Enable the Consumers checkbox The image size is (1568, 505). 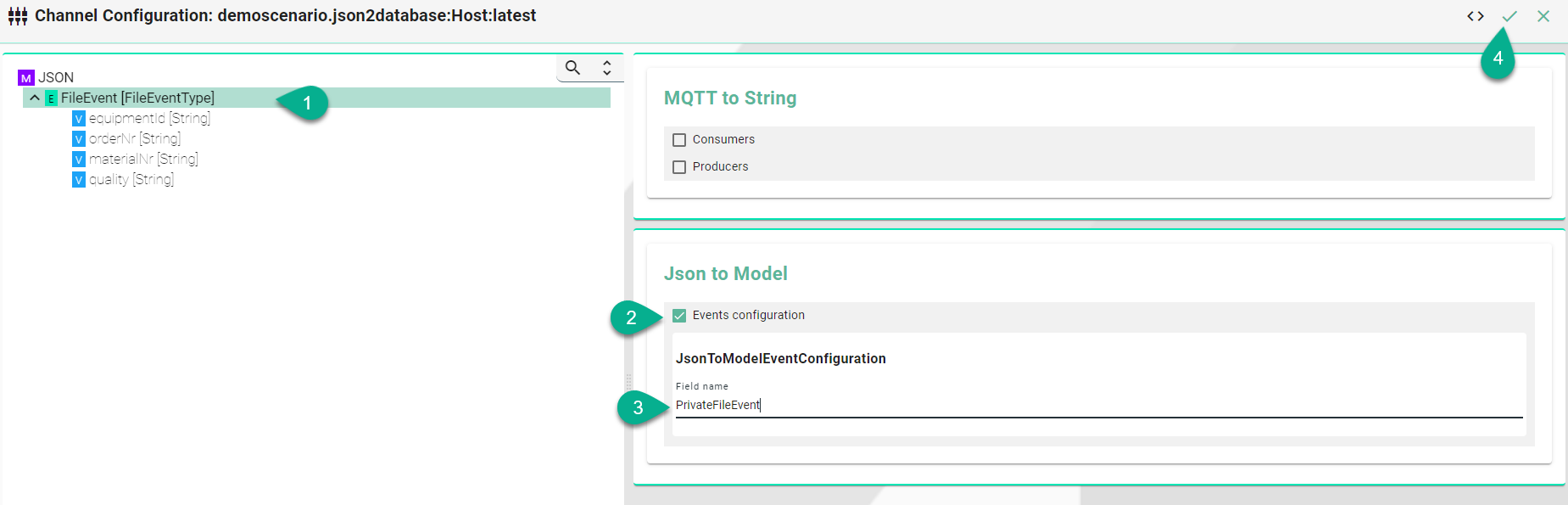[679, 140]
